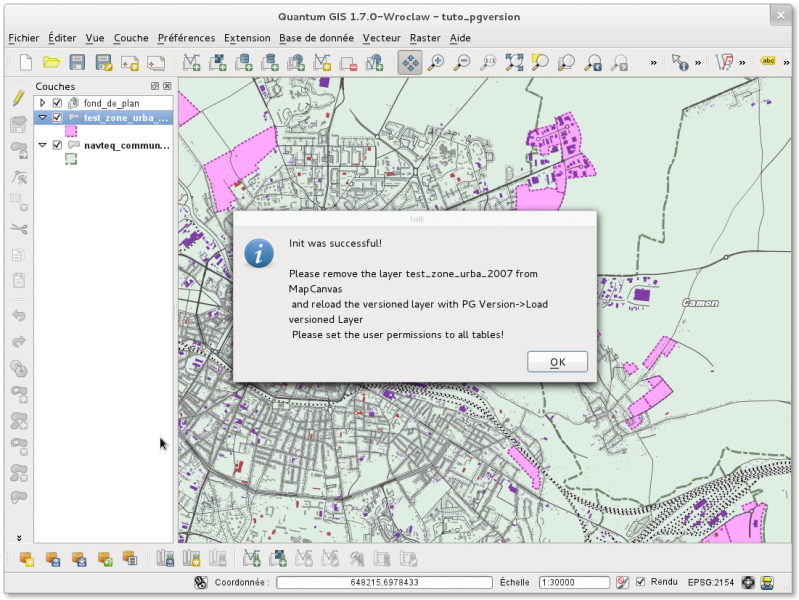Click the Save Project floppy icon
Image resolution: width=799 pixels, height=600 pixels.
pos(77,63)
